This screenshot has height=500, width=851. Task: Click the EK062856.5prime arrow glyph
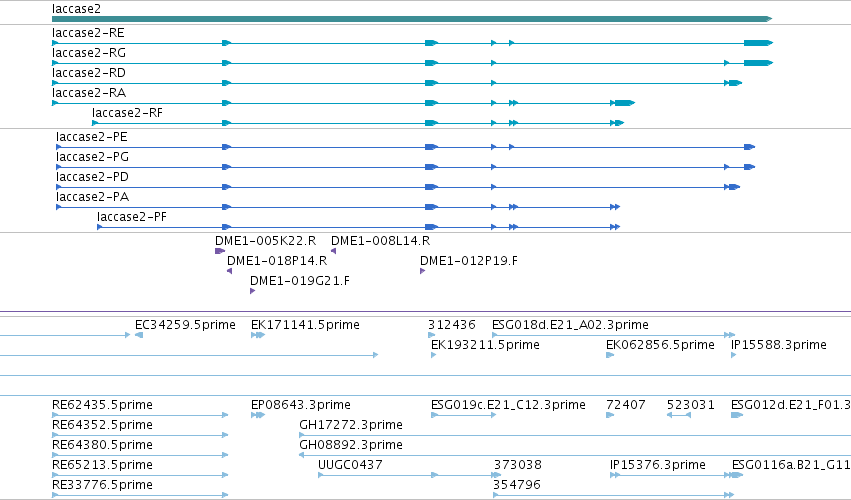pos(610,355)
